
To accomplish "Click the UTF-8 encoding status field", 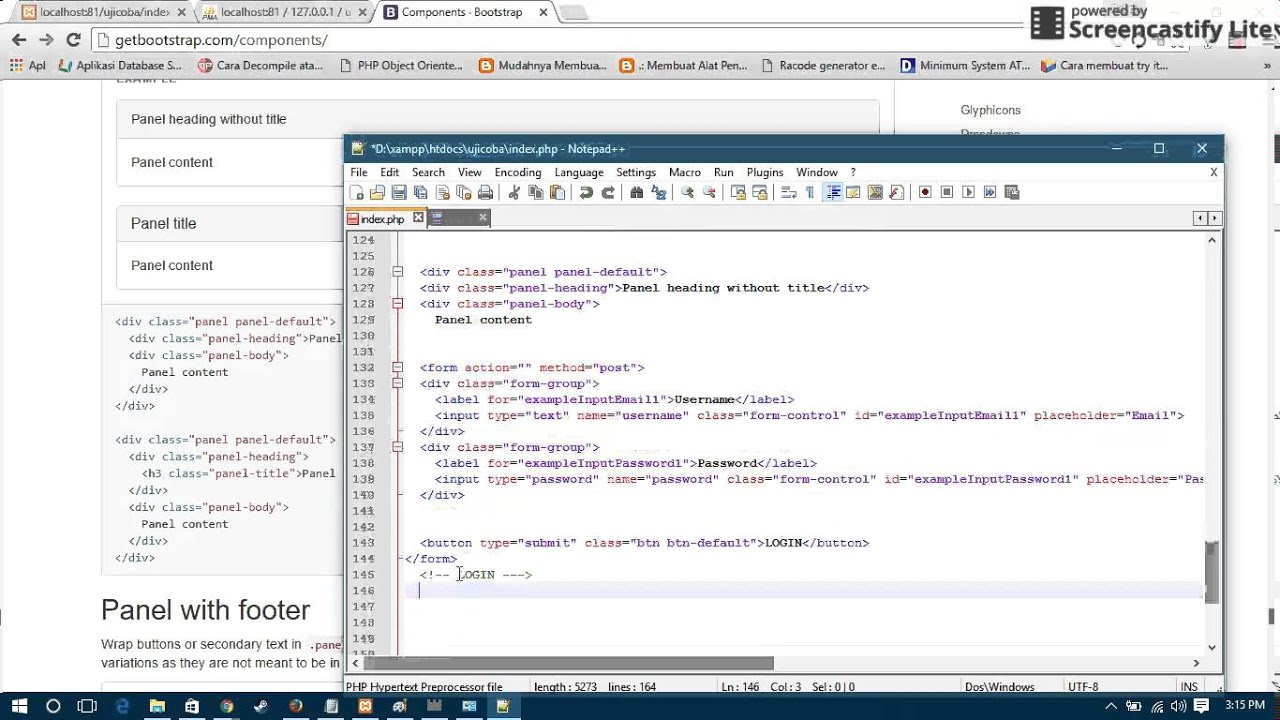I will (x=1085, y=687).
